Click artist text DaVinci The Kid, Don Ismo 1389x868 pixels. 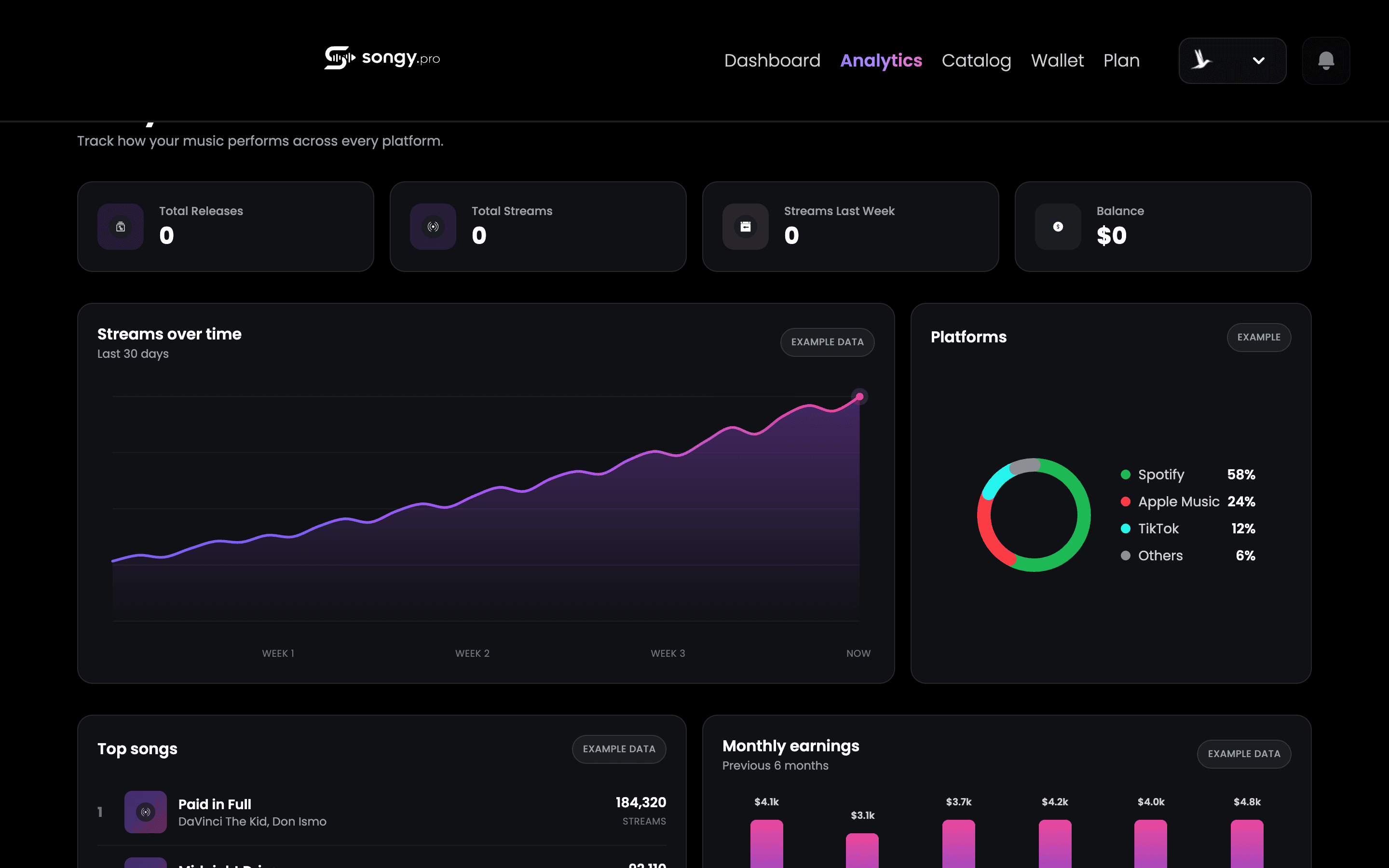(253, 822)
